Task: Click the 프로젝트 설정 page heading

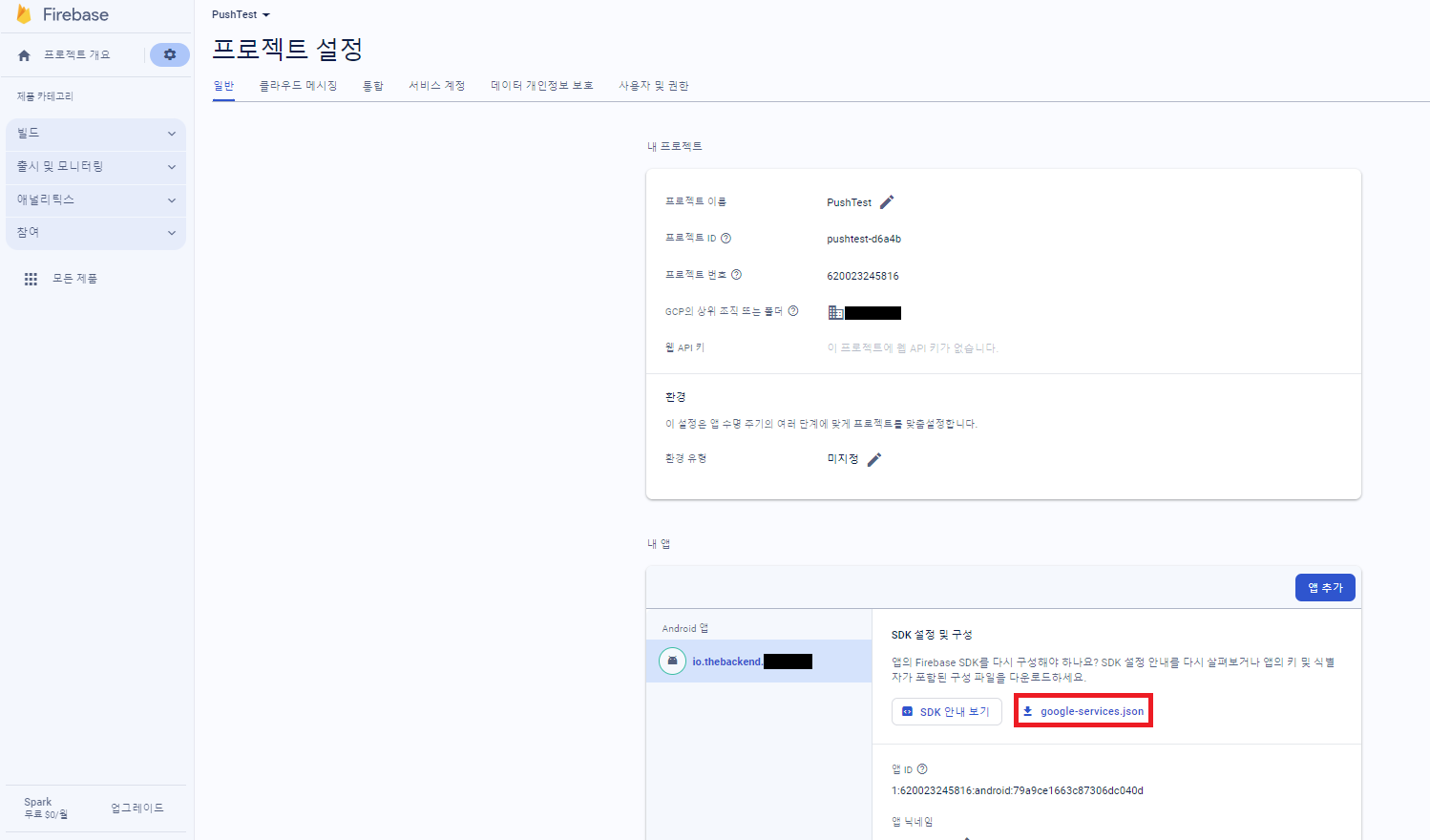Action: point(287,49)
